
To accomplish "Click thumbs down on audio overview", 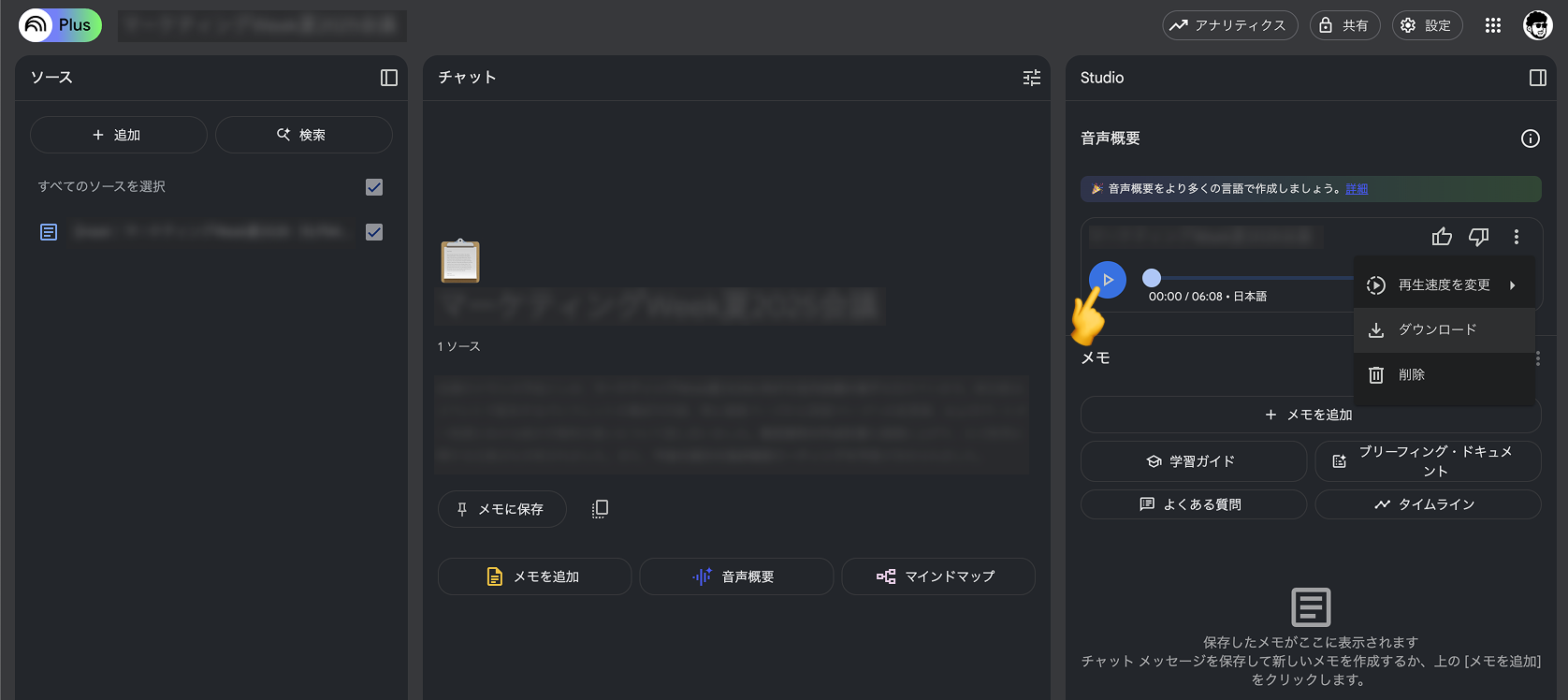I will coord(1478,237).
